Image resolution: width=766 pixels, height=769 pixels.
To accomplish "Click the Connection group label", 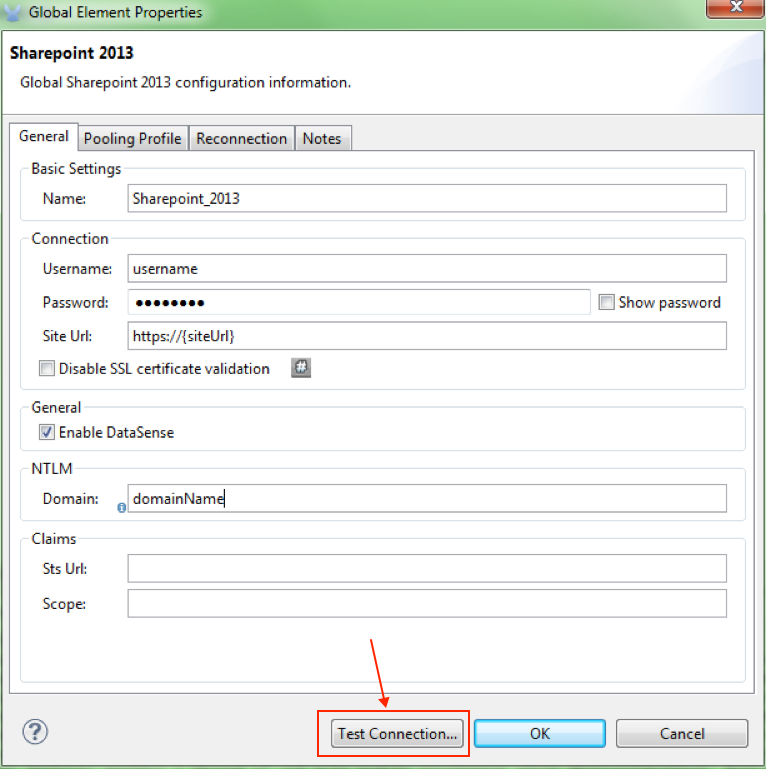I will [70, 239].
